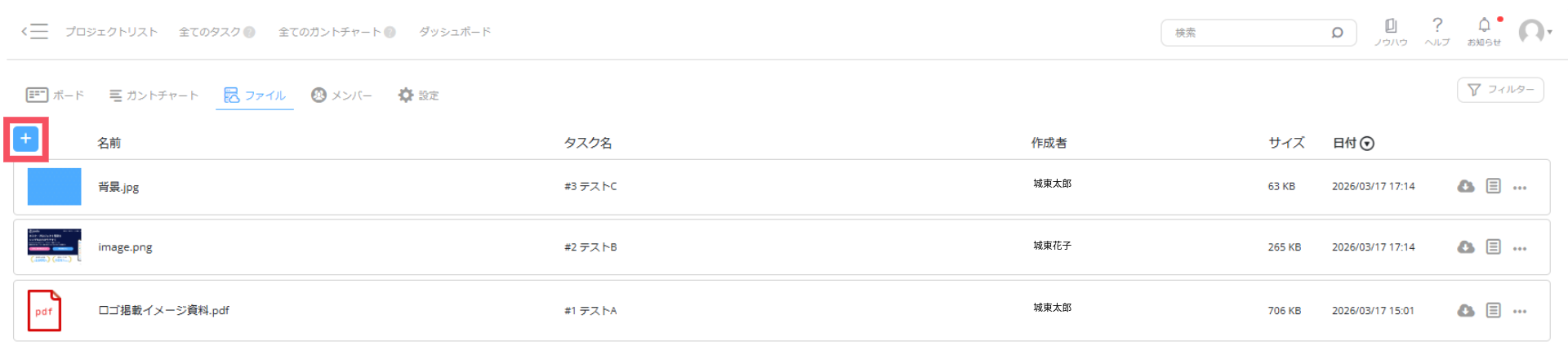Collapse the sidebar menu icon
1568x355 pixels.
34,32
